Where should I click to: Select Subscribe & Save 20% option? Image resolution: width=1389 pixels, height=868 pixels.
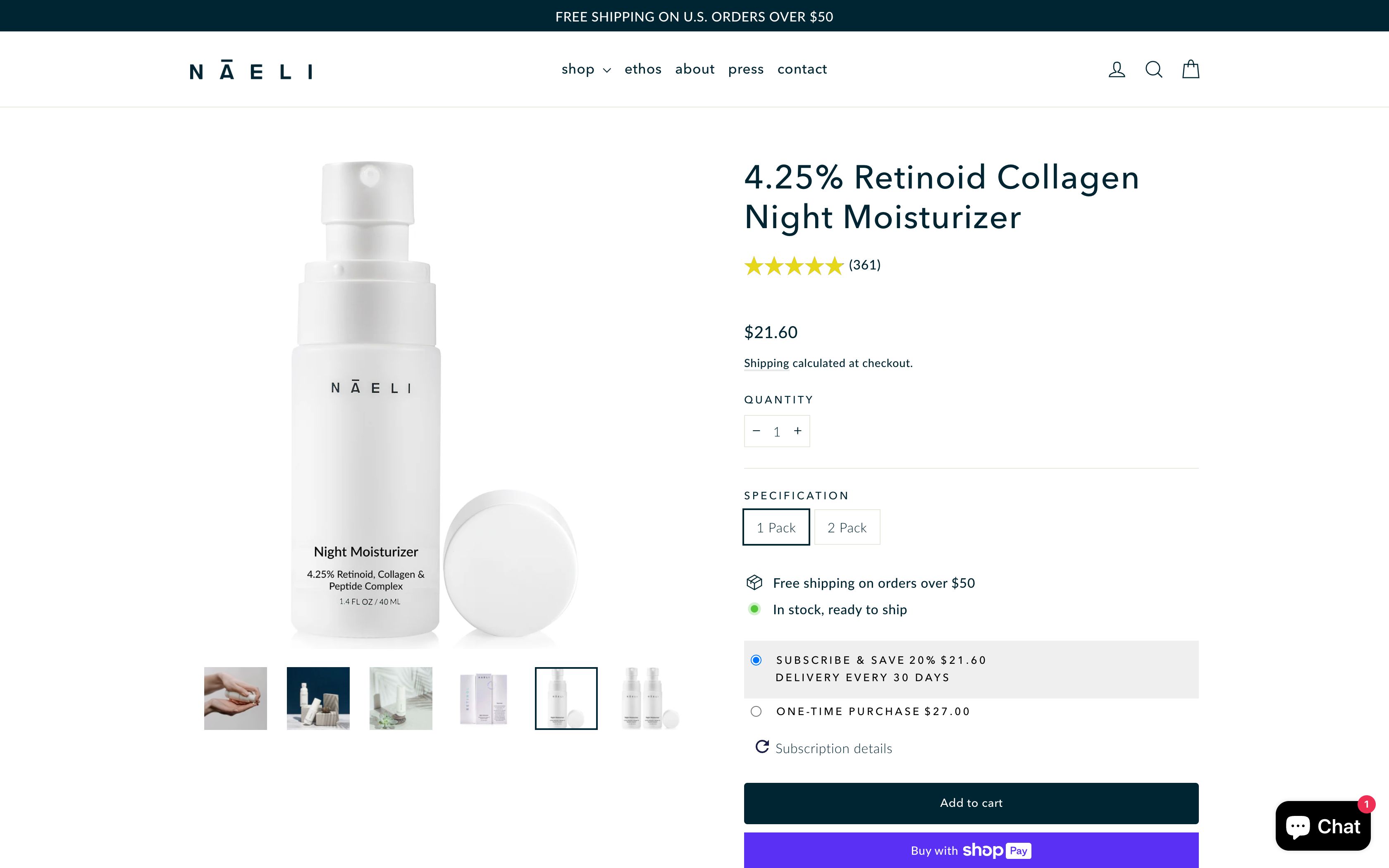pyautogui.click(x=757, y=660)
